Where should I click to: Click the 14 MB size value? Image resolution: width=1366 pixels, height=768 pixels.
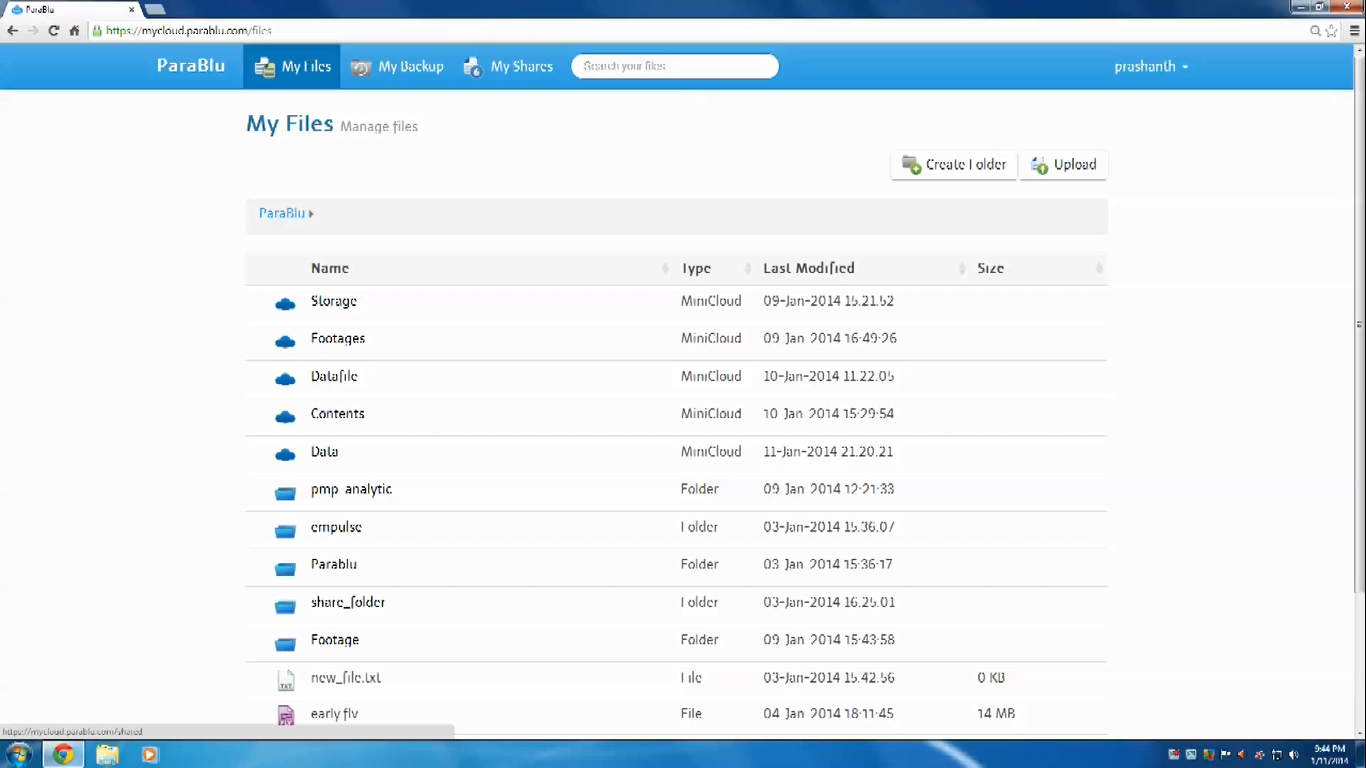pos(996,714)
